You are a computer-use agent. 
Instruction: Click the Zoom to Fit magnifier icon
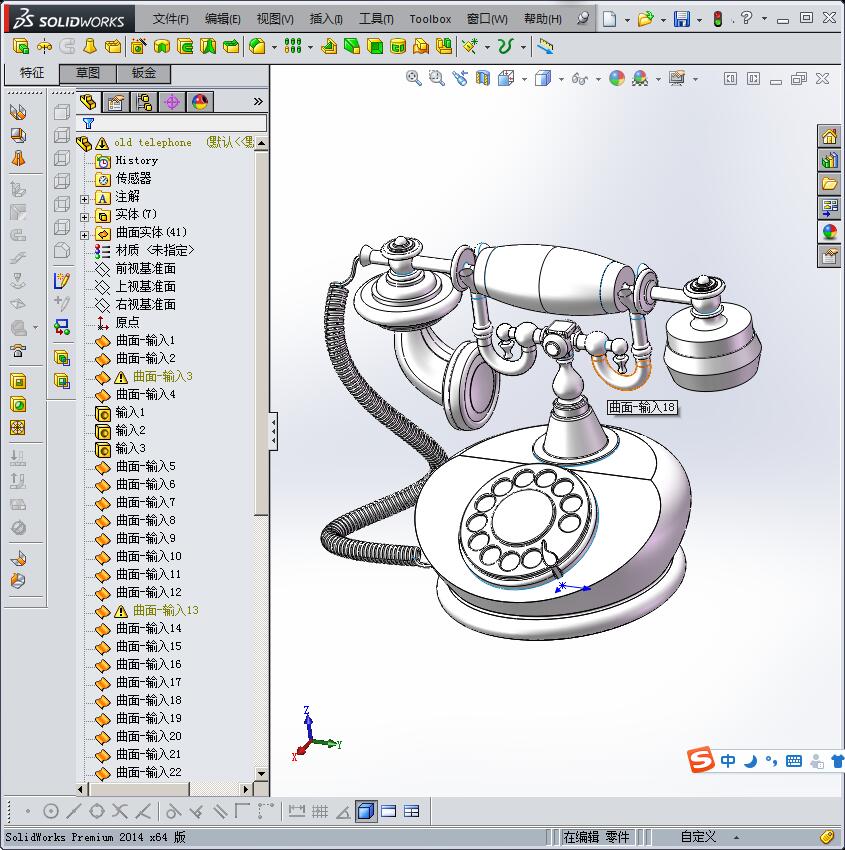click(414, 78)
